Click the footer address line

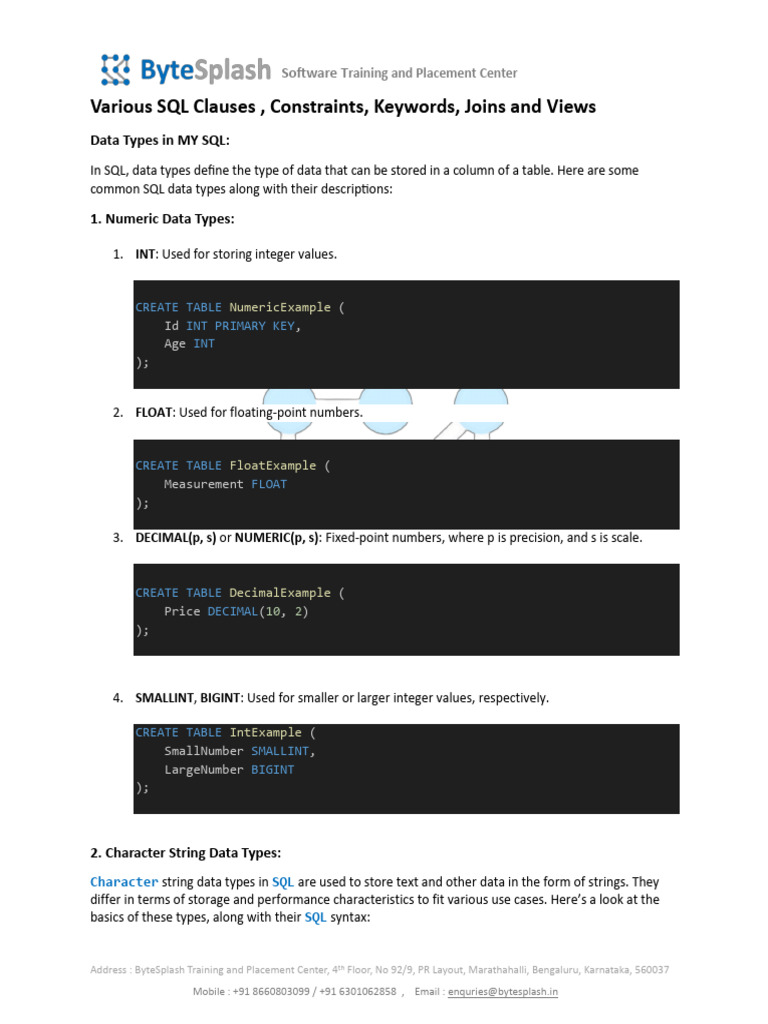pyautogui.click(x=379, y=970)
